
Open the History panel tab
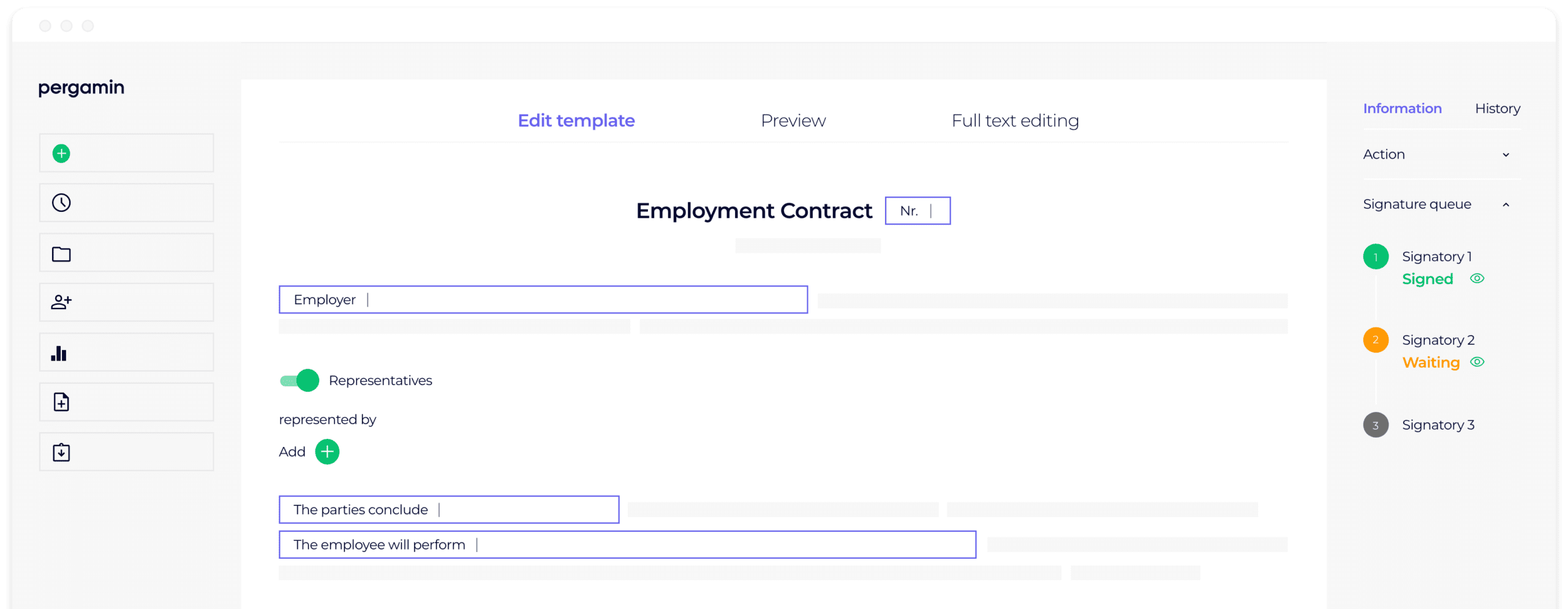point(1497,108)
